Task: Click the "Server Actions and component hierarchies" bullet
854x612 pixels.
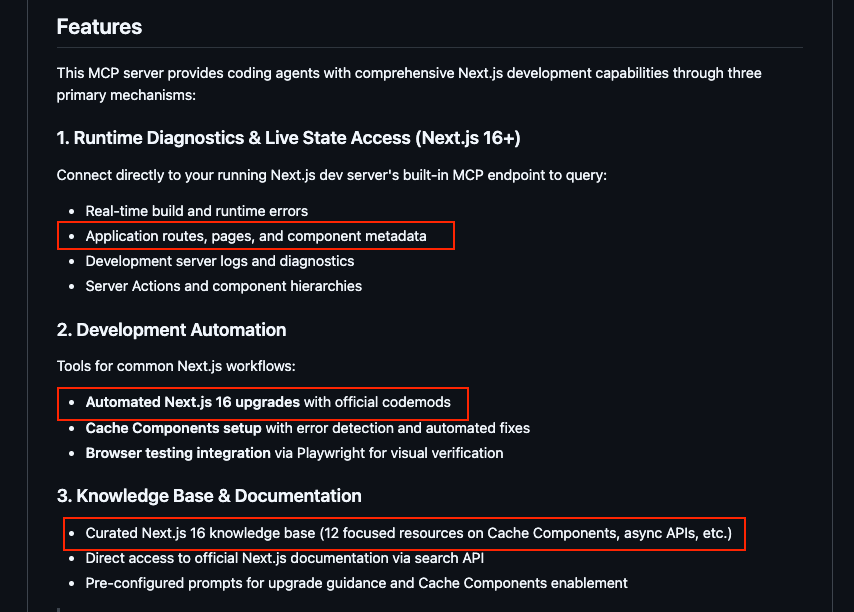Action: [223, 286]
